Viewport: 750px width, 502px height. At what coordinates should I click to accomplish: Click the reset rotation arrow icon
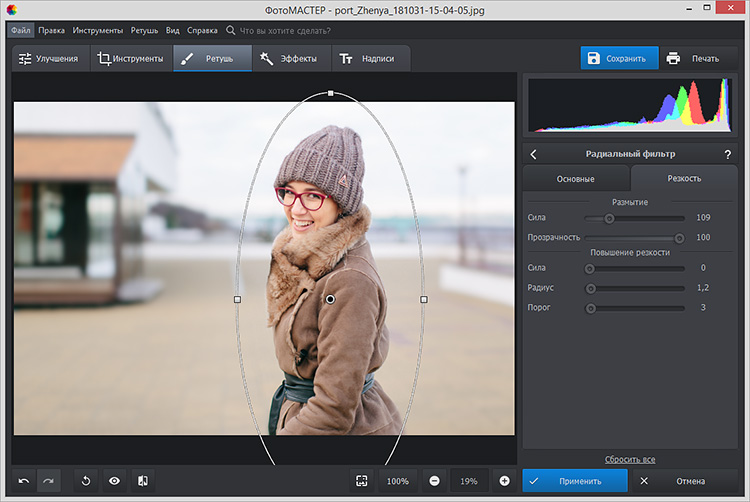point(86,481)
